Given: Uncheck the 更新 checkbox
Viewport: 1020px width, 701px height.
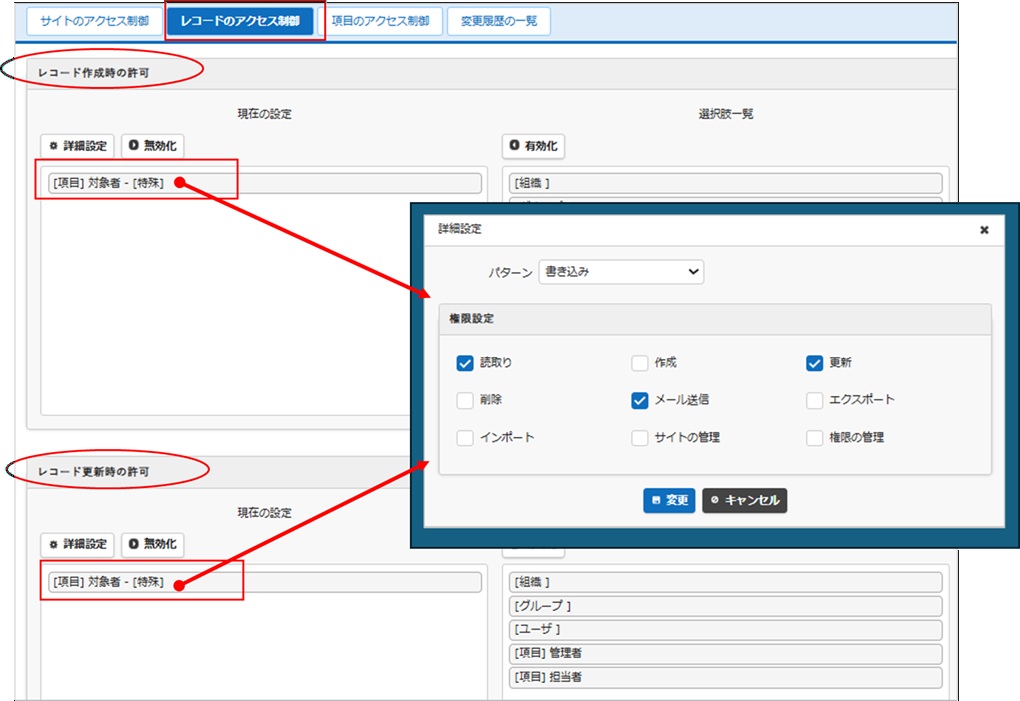Looking at the screenshot, I should [x=814, y=363].
